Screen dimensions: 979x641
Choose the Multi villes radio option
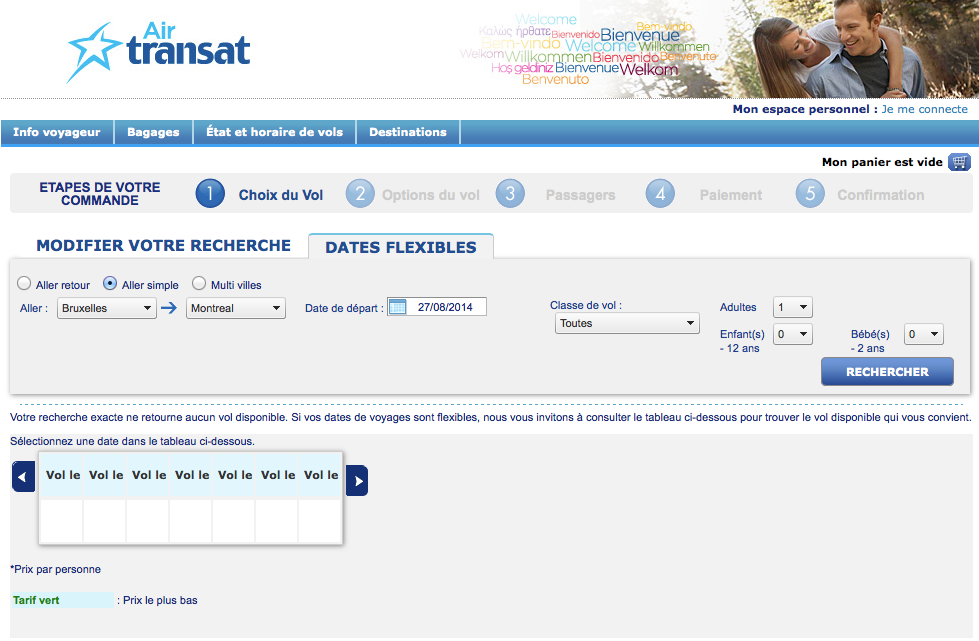coord(199,284)
